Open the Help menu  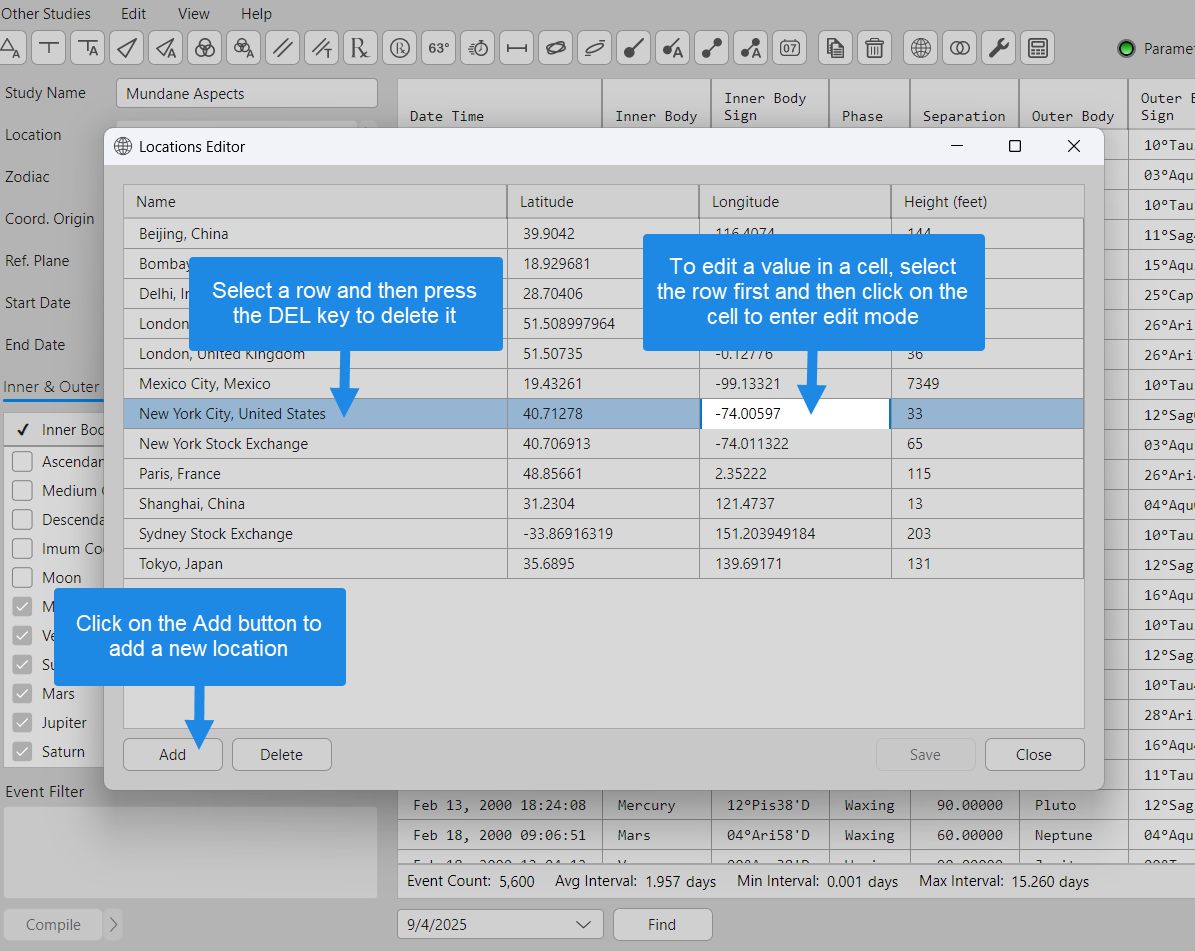coord(256,14)
